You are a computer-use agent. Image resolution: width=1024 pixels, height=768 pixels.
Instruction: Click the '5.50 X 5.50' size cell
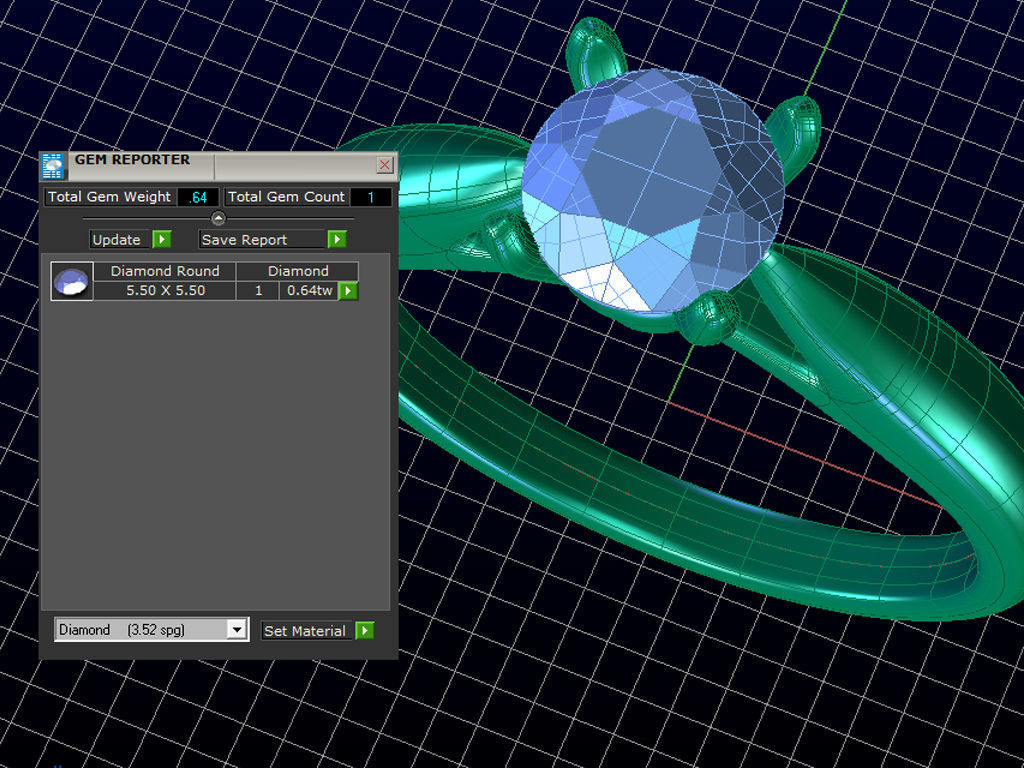point(165,291)
